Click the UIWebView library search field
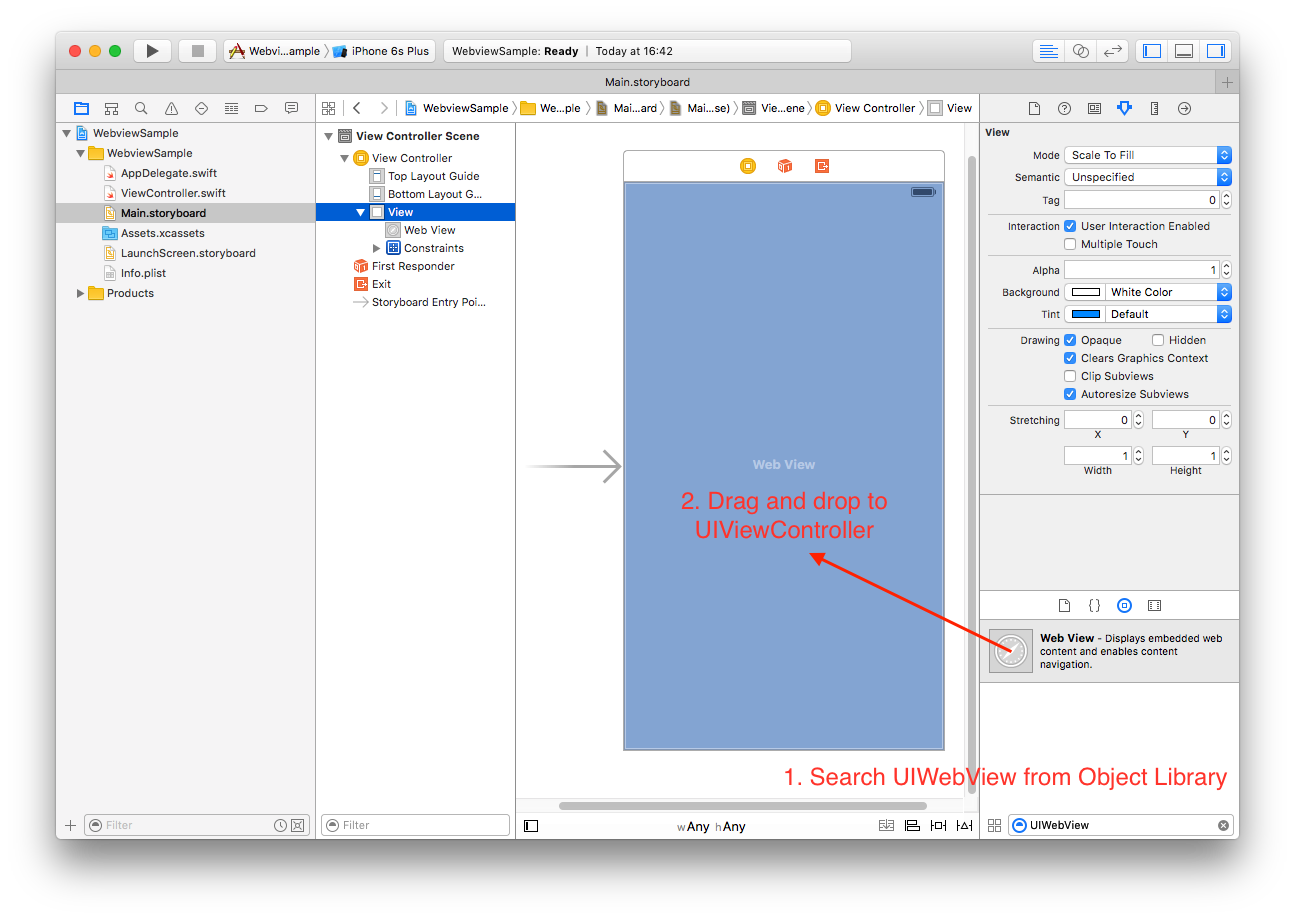The width and height of the screenshot is (1295, 919). (x=1121, y=826)
